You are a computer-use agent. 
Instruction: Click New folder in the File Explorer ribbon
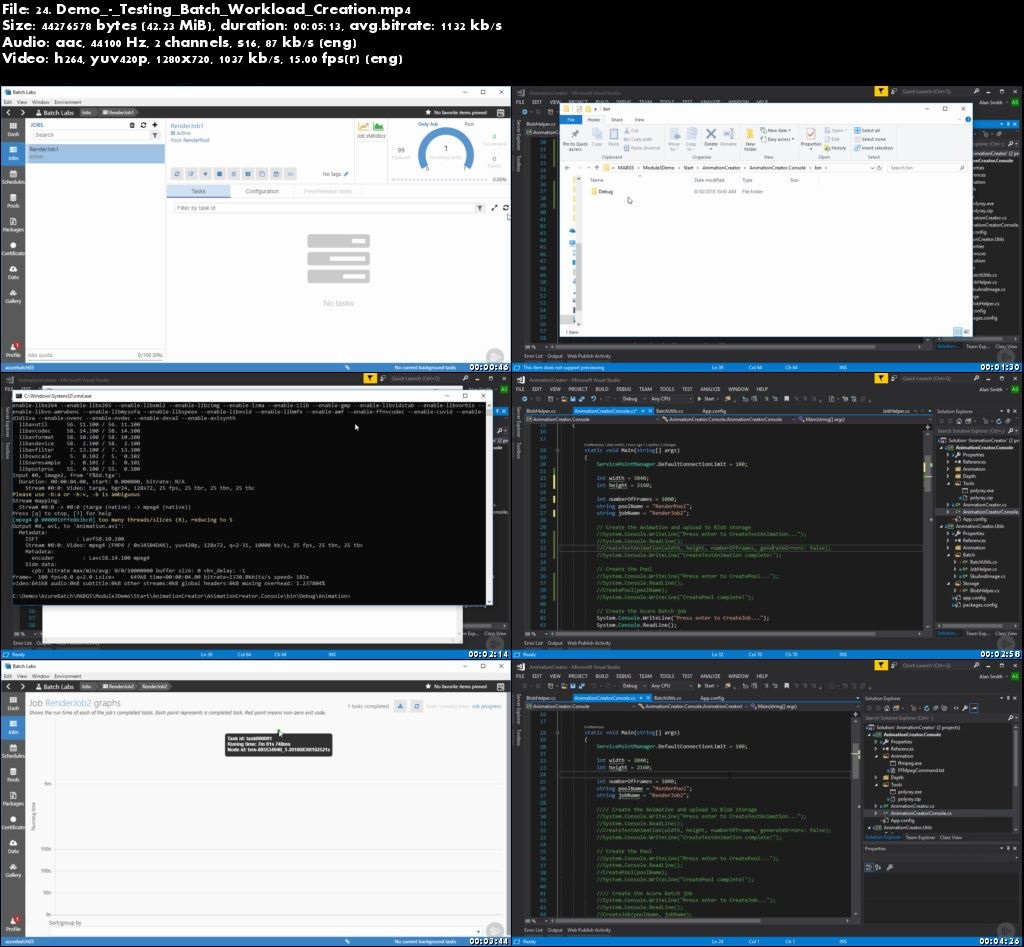point(750,138)
